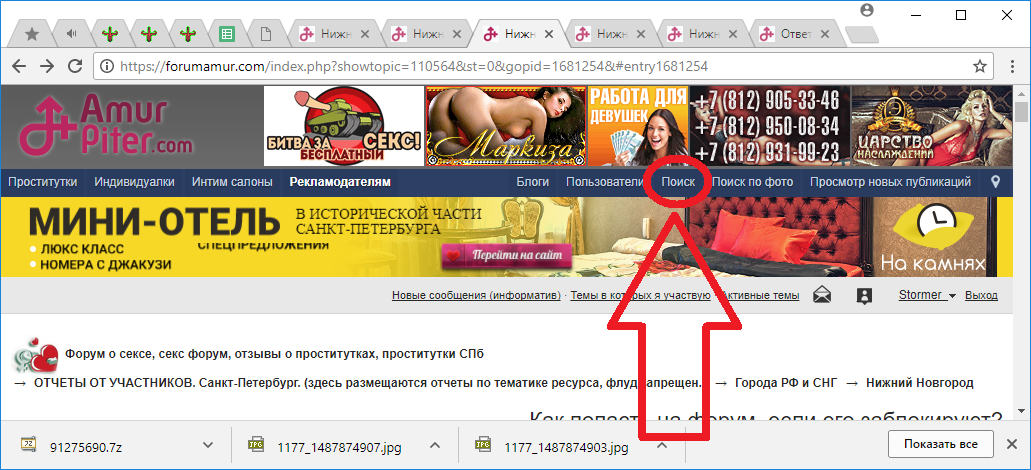1031x470 pixels.
Task: Click the browser Back arrow button
Action: (x=20, y=67)
